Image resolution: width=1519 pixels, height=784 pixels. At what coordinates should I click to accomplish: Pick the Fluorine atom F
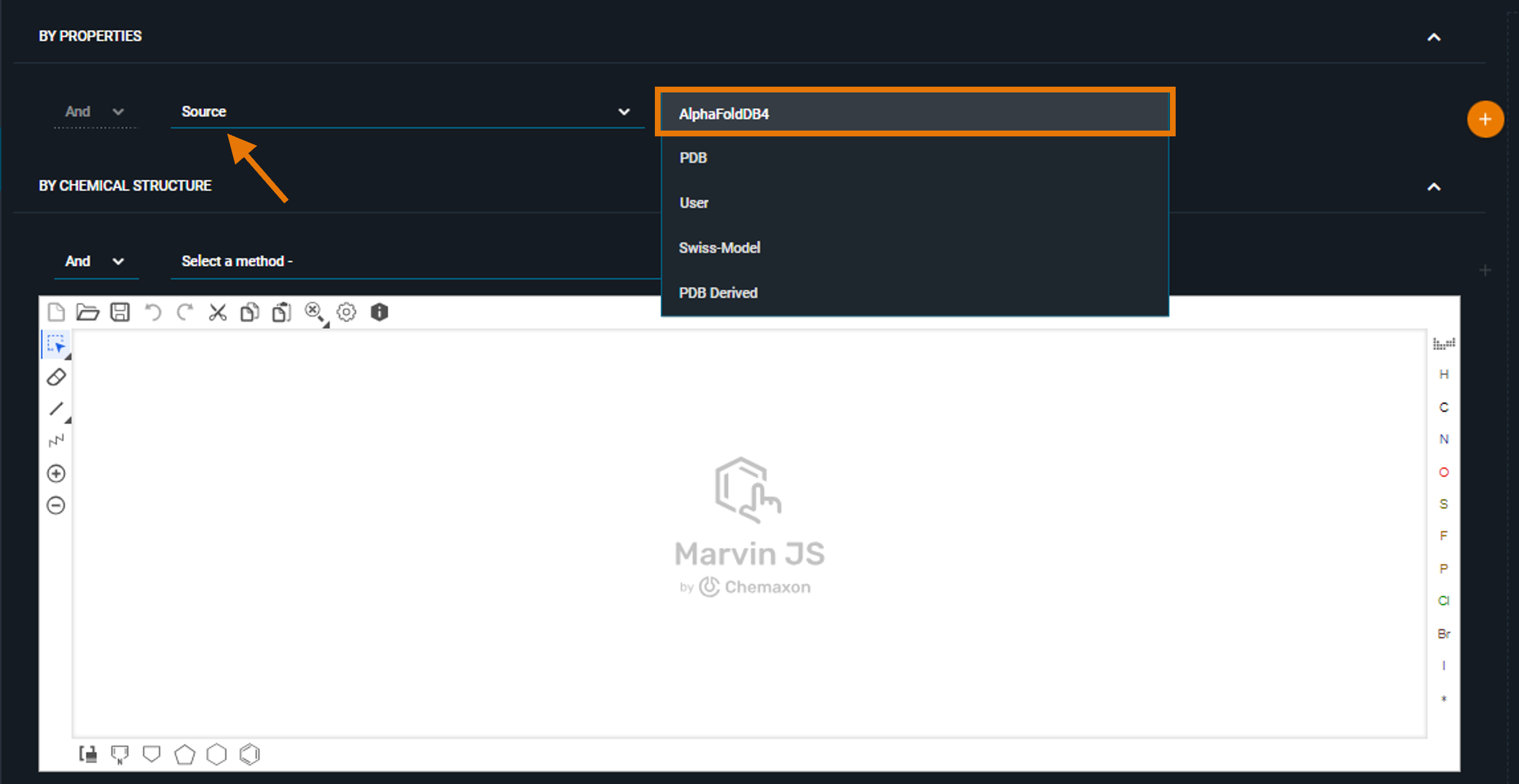tap(1443, 536)
